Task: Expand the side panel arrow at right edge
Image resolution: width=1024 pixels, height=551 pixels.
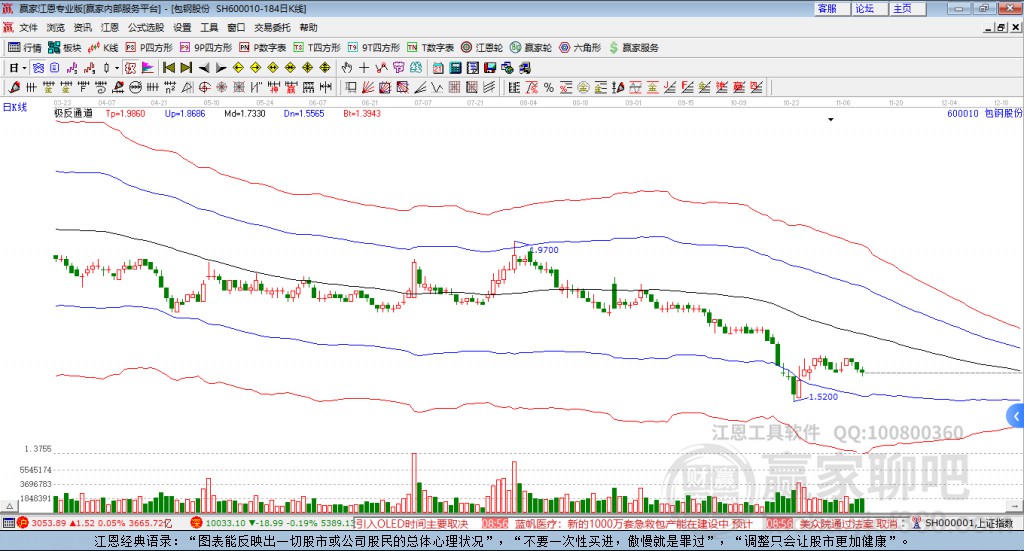Action: [x=1015, y=415]
